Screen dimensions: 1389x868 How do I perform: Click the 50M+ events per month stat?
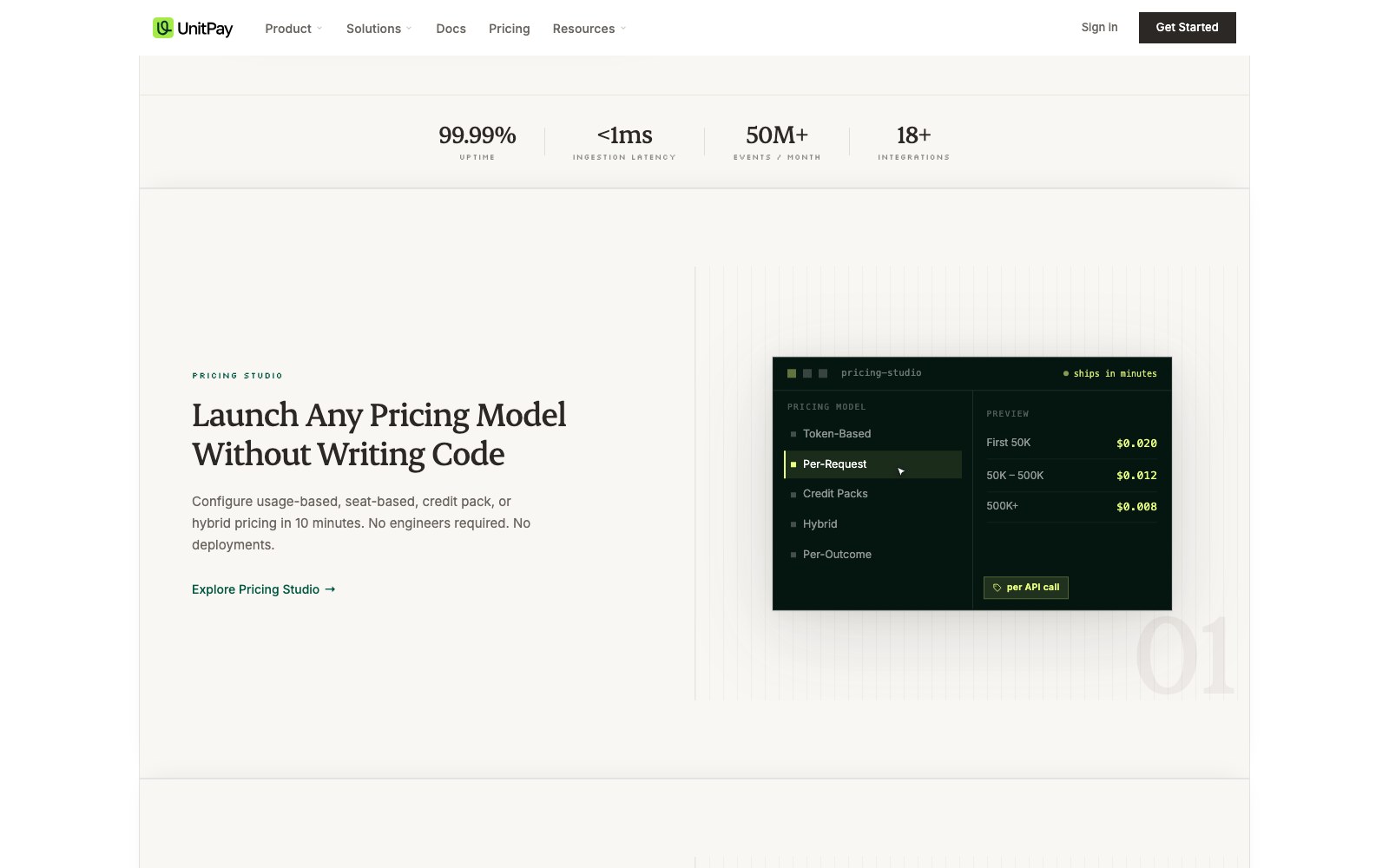[777, 141]
